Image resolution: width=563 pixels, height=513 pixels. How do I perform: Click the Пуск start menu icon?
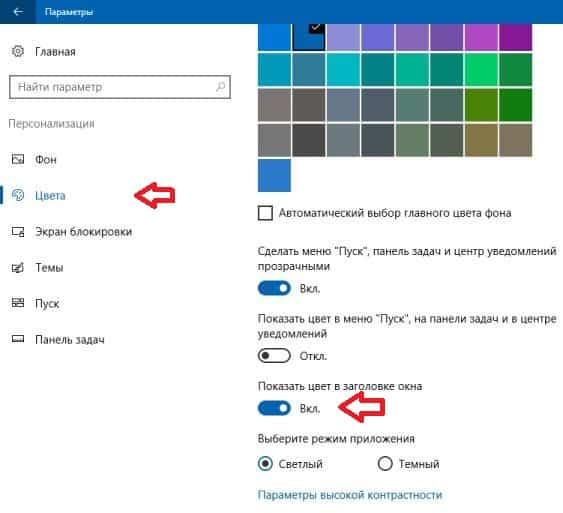tap(18, 303)
